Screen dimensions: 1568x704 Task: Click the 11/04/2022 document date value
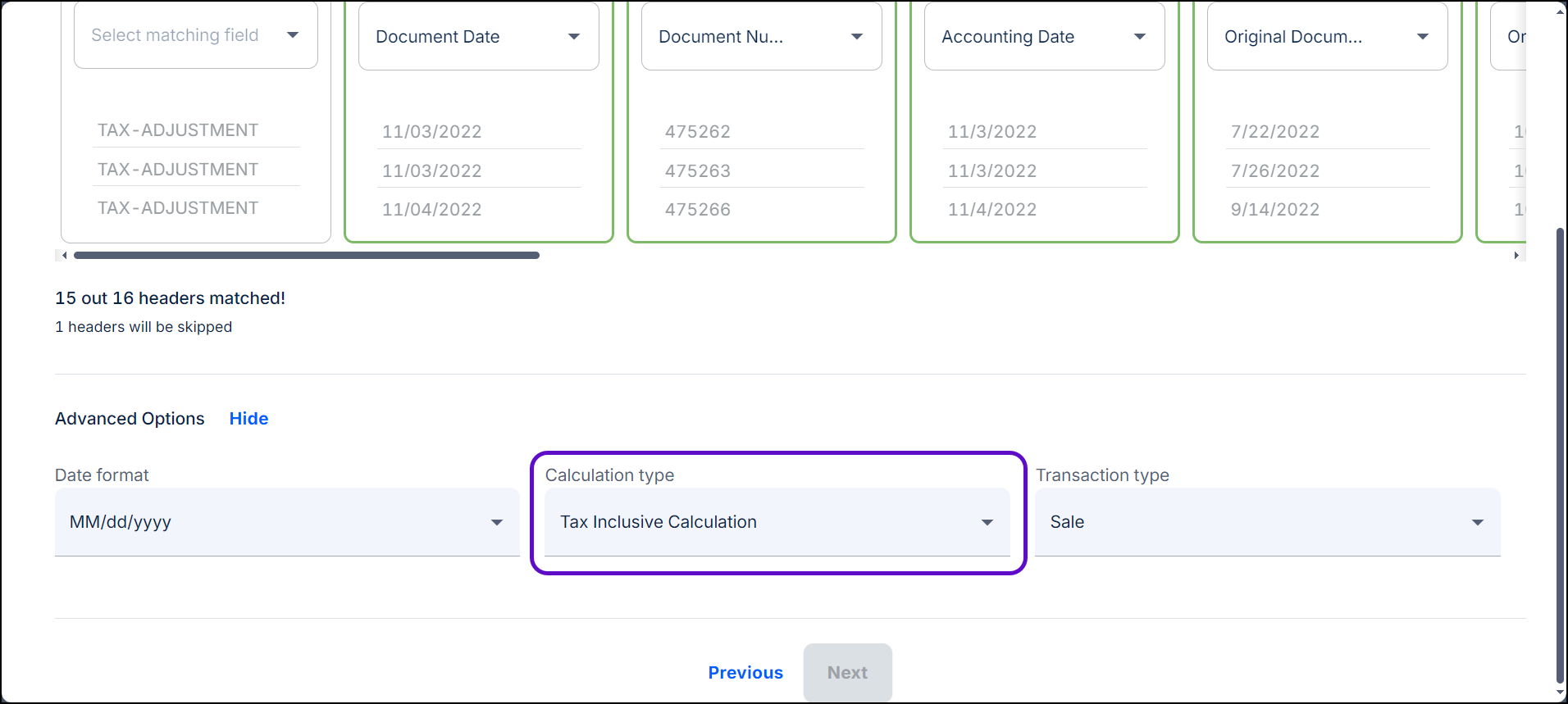pyautogui.click(x=431, y=210)
